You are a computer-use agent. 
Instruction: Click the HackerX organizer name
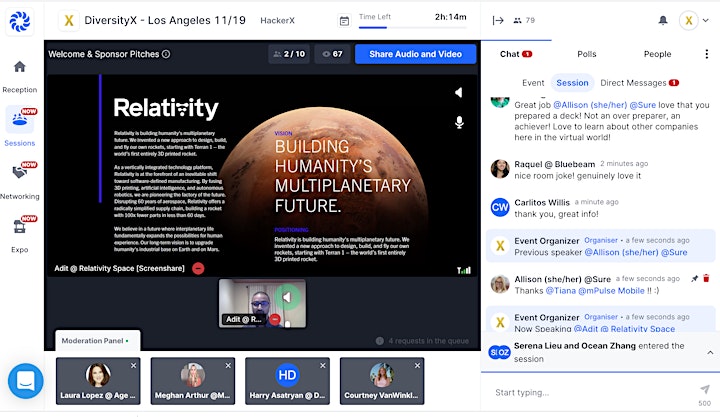(277, 20)
